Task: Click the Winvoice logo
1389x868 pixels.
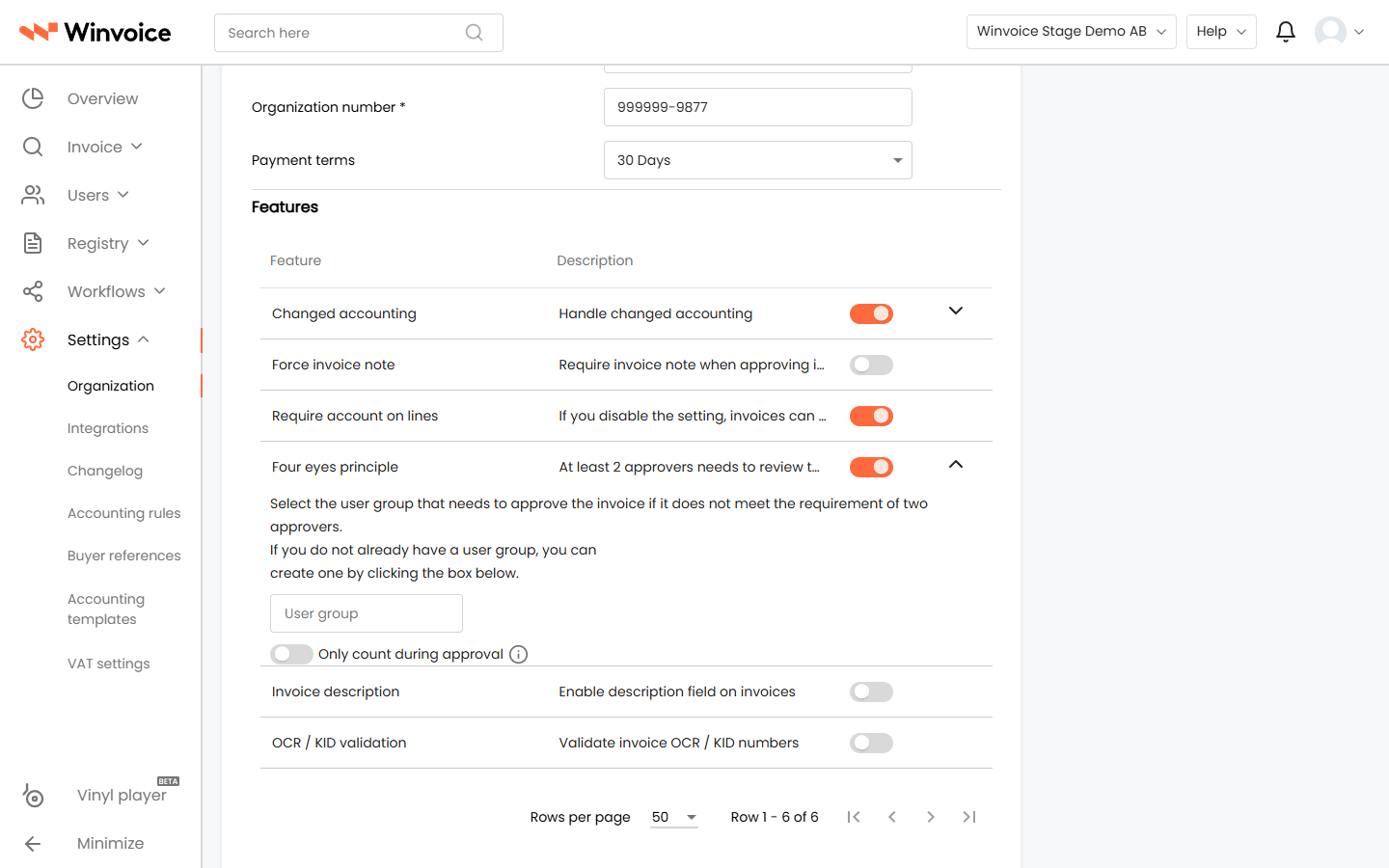Action: 95,33
